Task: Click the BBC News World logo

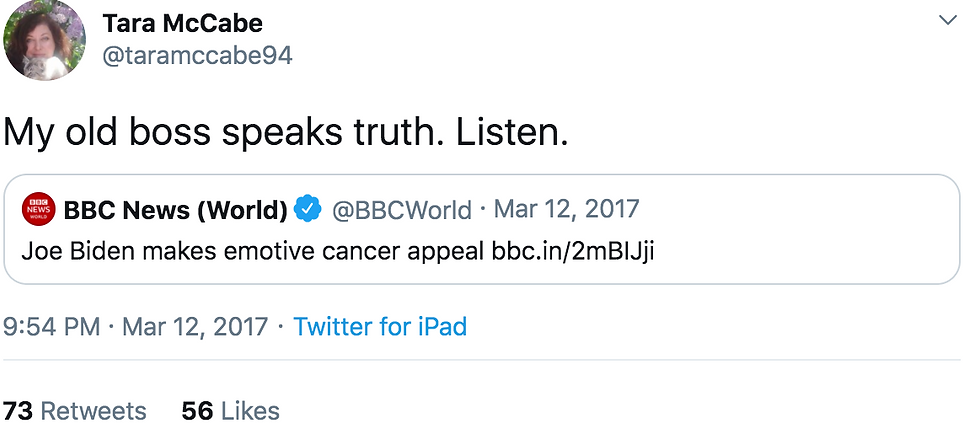Action: click(39, 210)
